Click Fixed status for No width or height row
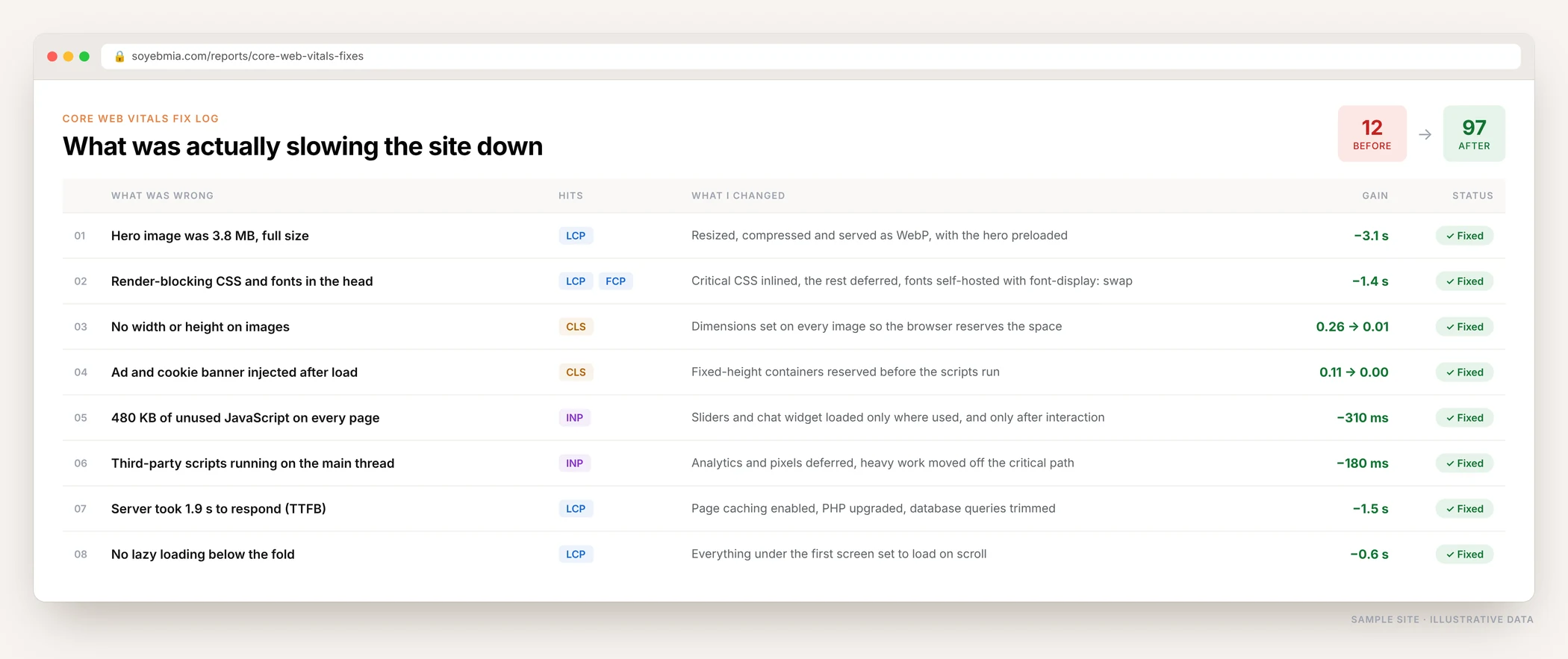This screenshot has height=659, width=1568. [1464, 327]
